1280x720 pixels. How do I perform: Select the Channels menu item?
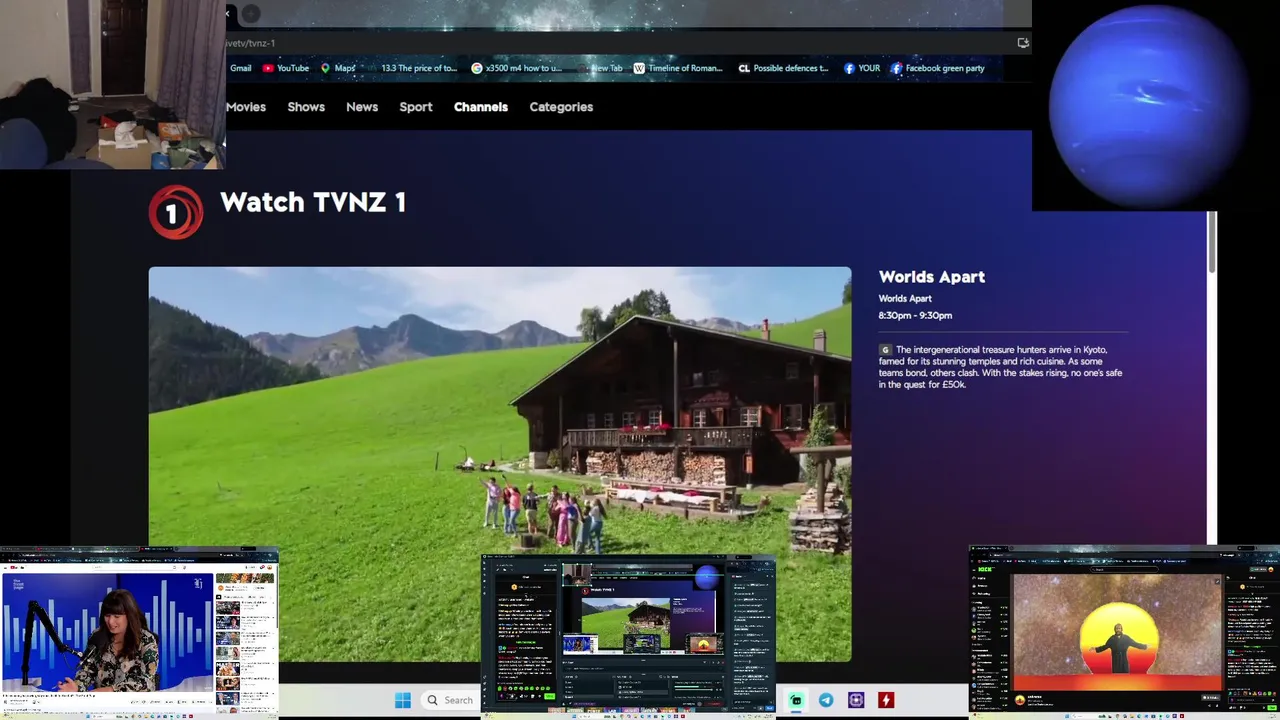(x=481, y=107)
